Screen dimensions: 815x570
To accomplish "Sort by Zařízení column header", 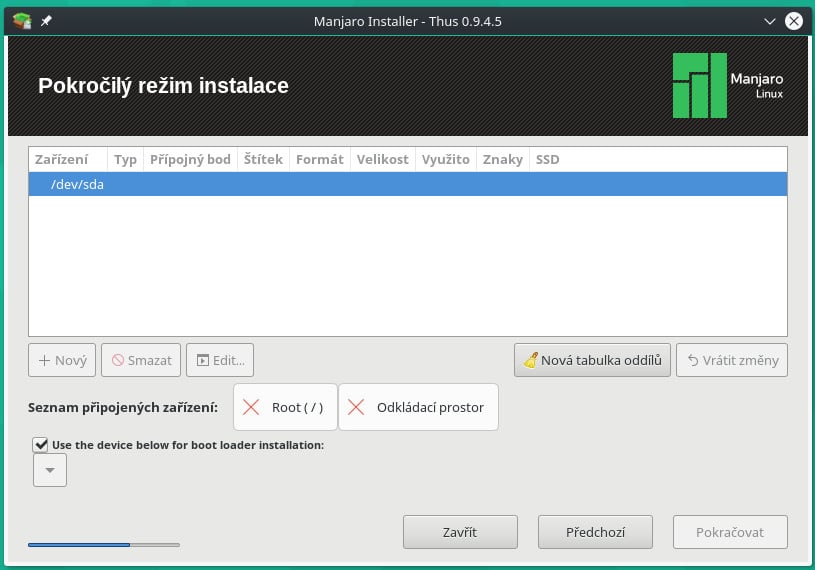I will pos(68,160).
